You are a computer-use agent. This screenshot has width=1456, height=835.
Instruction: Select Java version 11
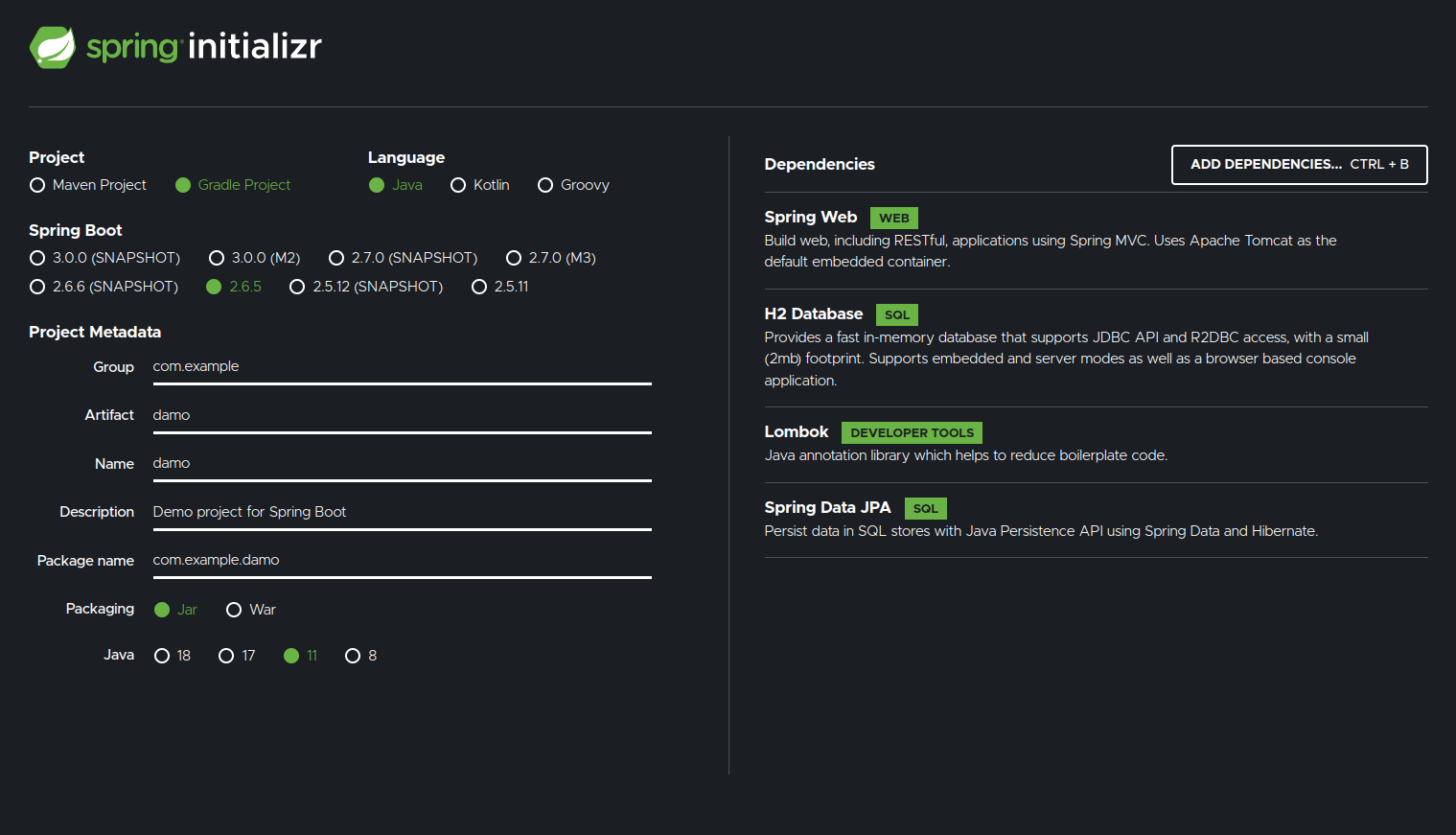pyautogui.click(x=301, y=656)
